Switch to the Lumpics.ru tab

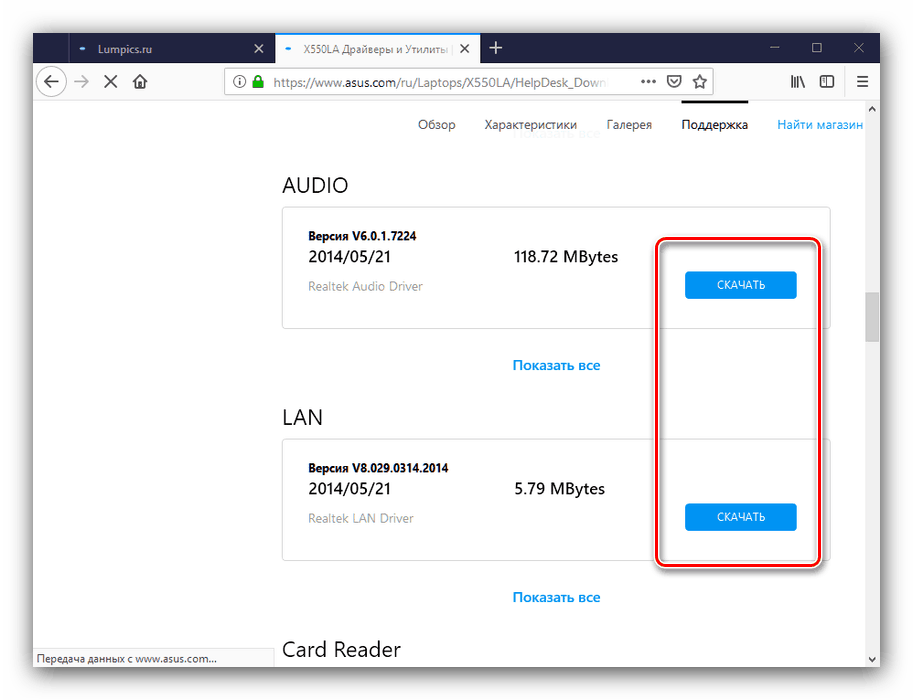tap(172, 48)
